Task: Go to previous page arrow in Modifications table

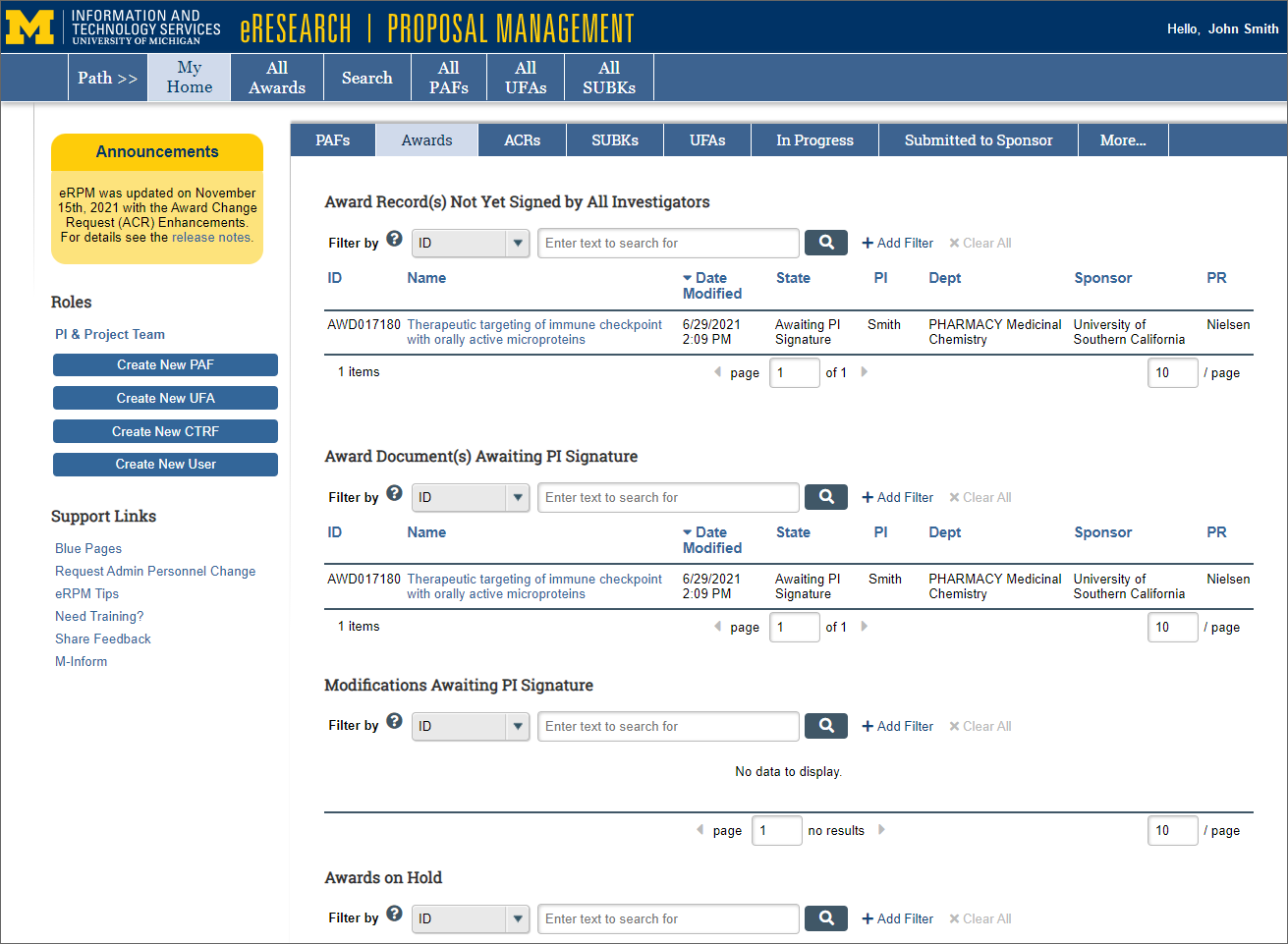Action: pyautogui.click(x=700, y=830)
